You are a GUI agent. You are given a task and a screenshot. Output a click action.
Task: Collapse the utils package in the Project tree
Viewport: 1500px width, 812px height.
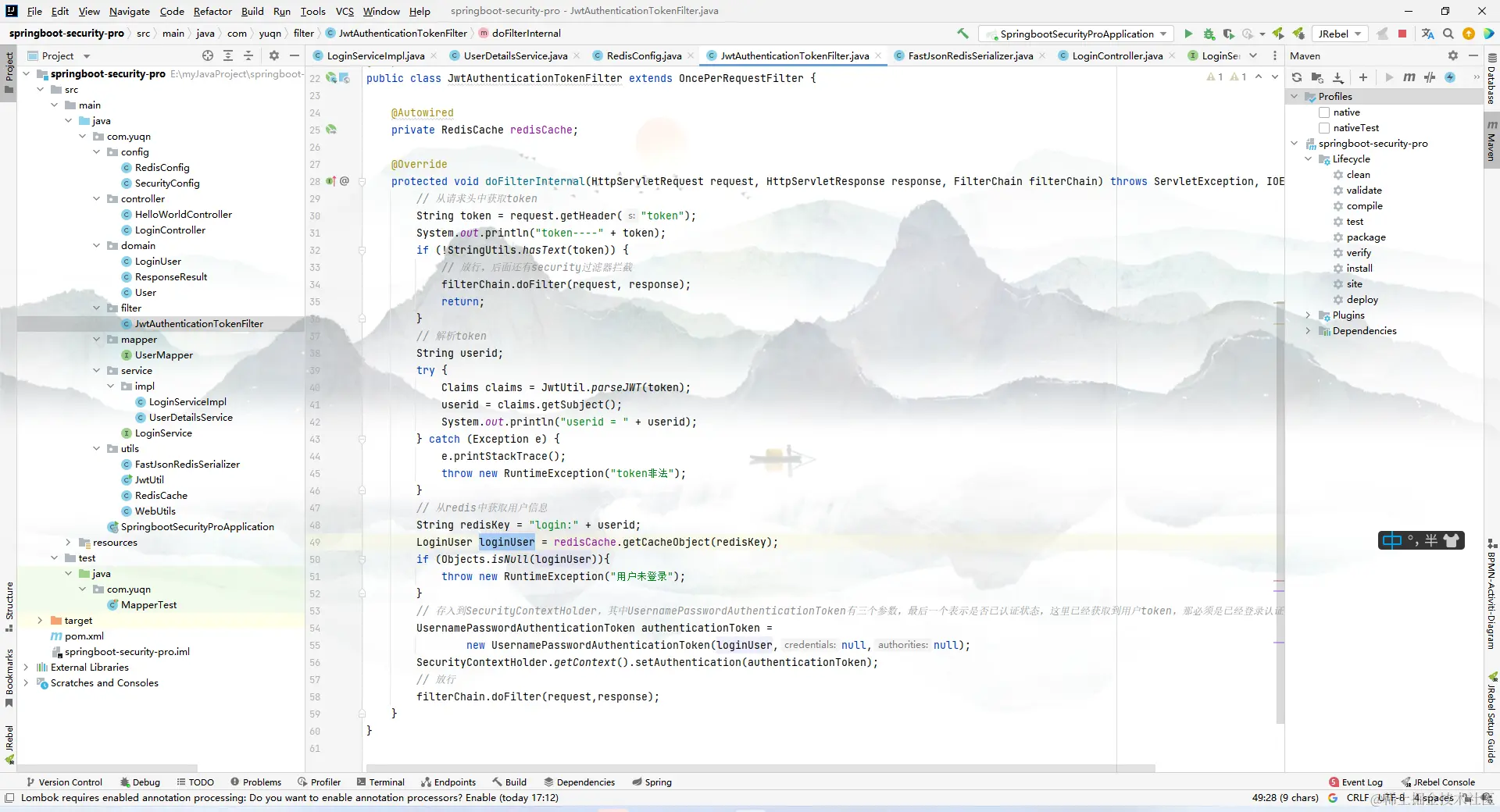pyautogui.click(x=97, y=449)
